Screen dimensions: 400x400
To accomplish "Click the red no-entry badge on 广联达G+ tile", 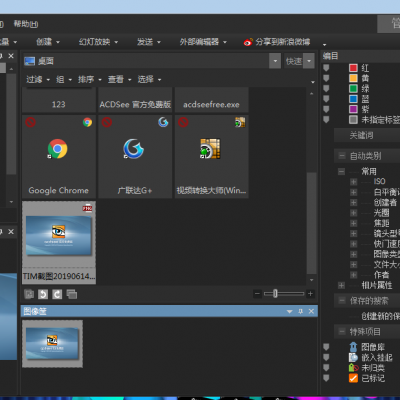I will pos(107,122).
